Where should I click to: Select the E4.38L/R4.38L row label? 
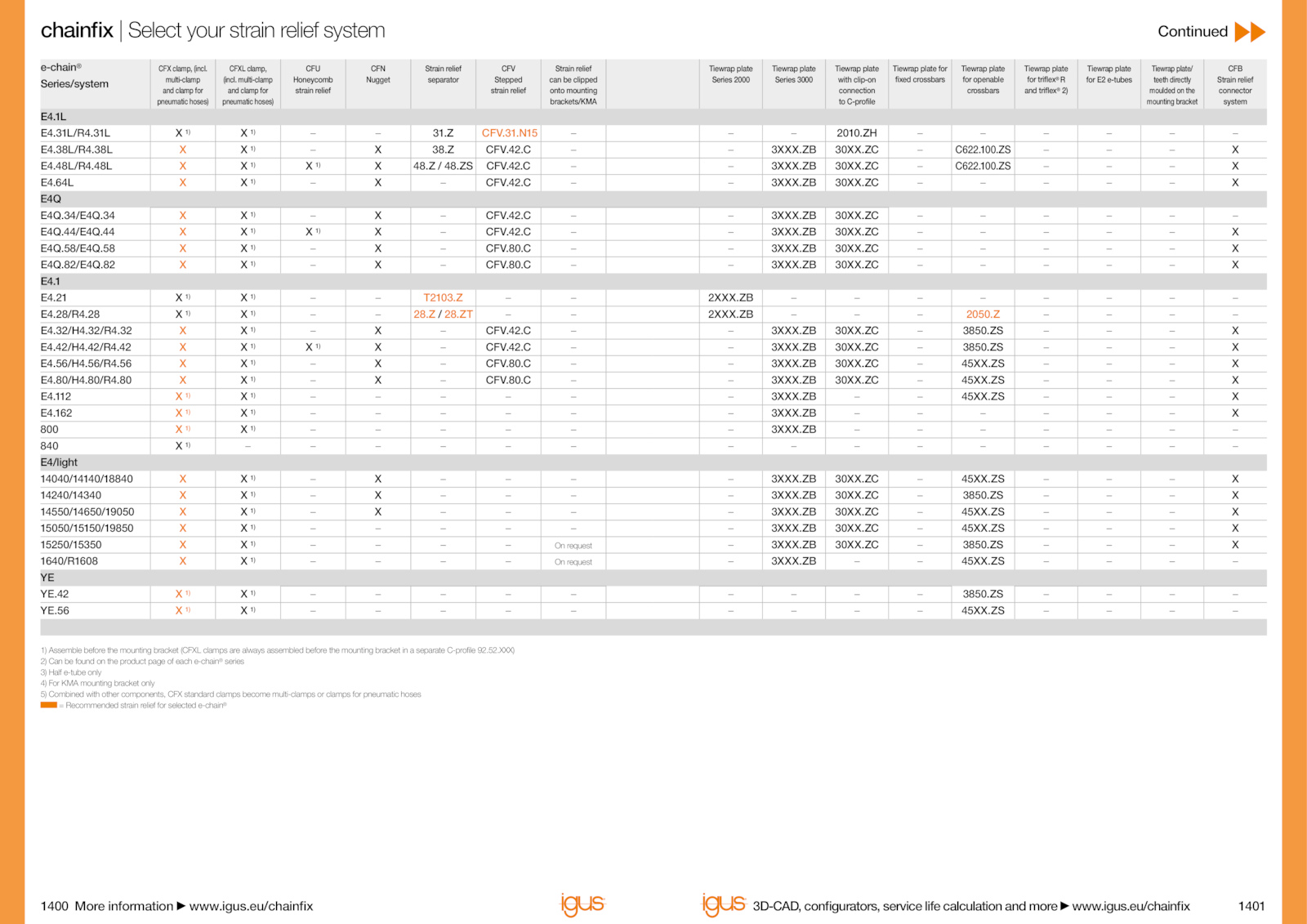pyautogui.click(x=77, y=150)
